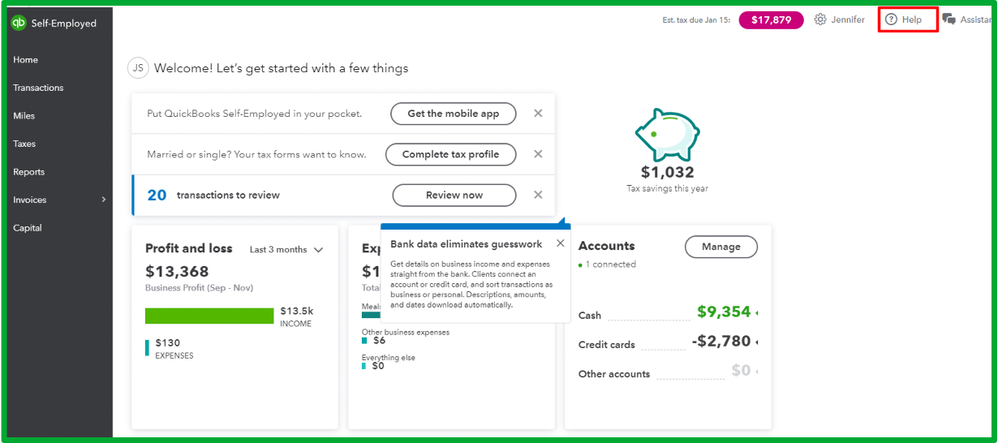
Task: Close the Bank data tooltip popup
Action: coord(560,243)
